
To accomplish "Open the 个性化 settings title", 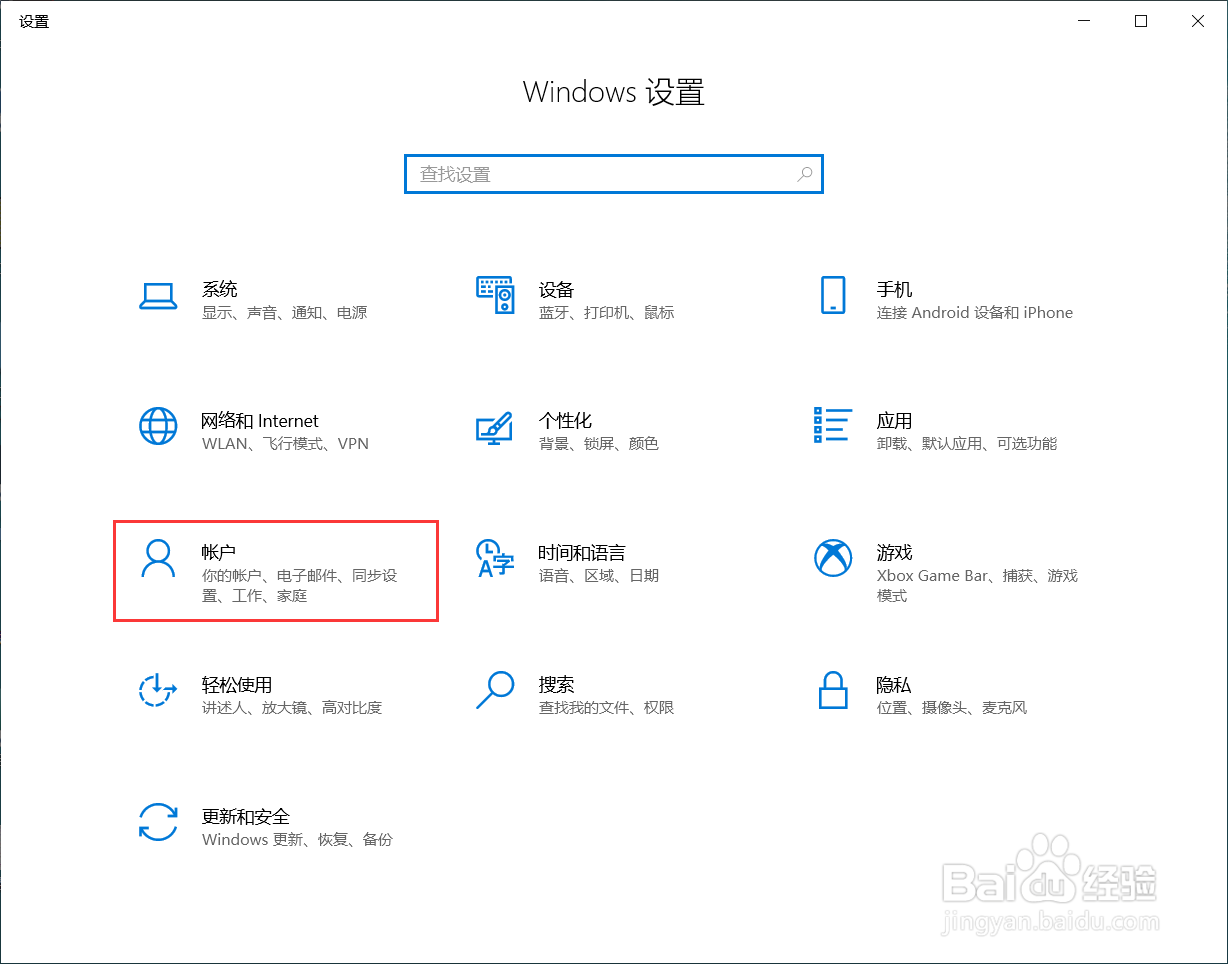I will point(566,421).
